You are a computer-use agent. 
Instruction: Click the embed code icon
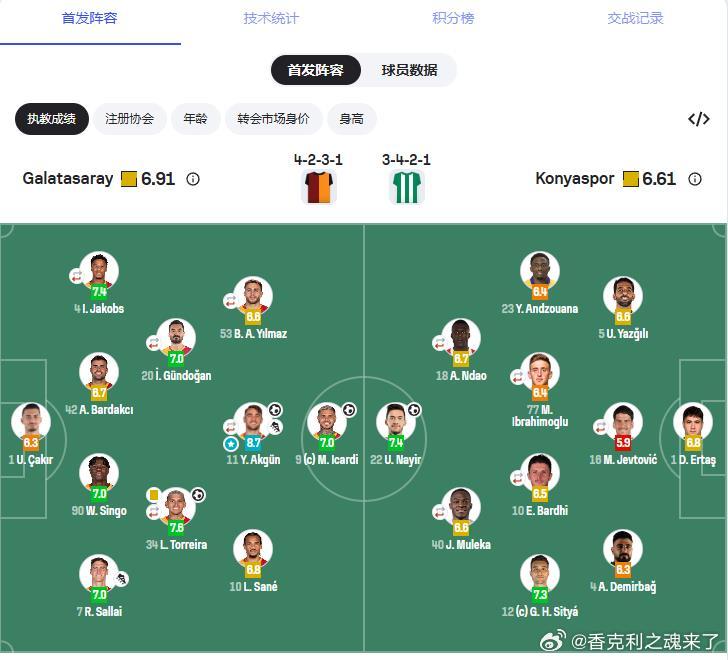point(698,119)
